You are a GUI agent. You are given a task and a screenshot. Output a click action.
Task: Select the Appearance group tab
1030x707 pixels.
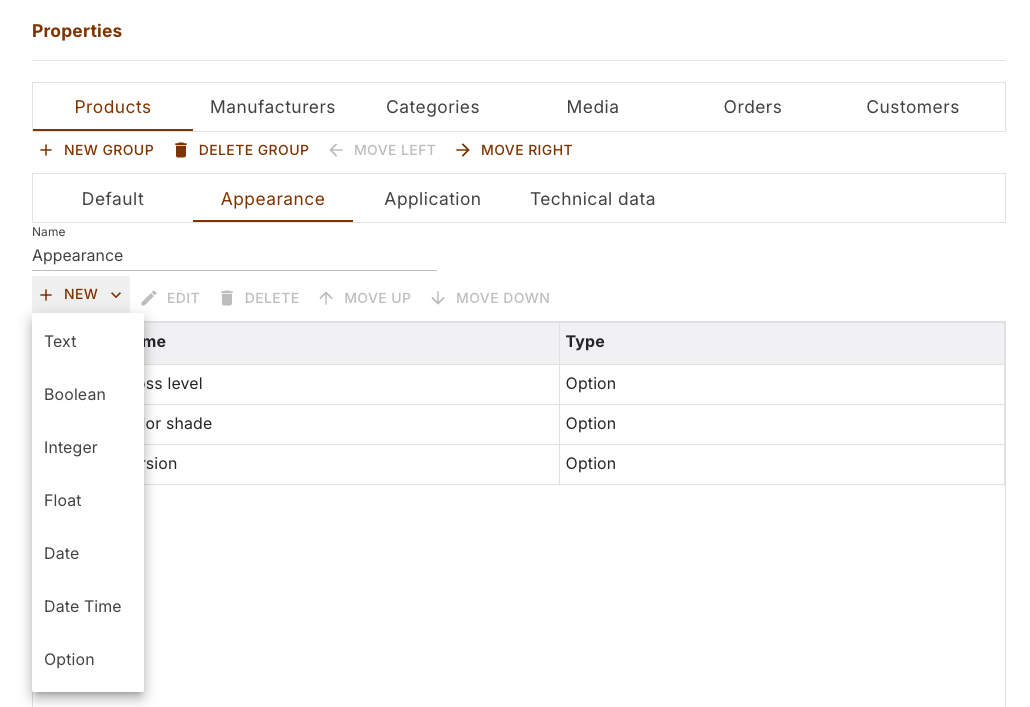pyautogui.click(x=273, y=199)
